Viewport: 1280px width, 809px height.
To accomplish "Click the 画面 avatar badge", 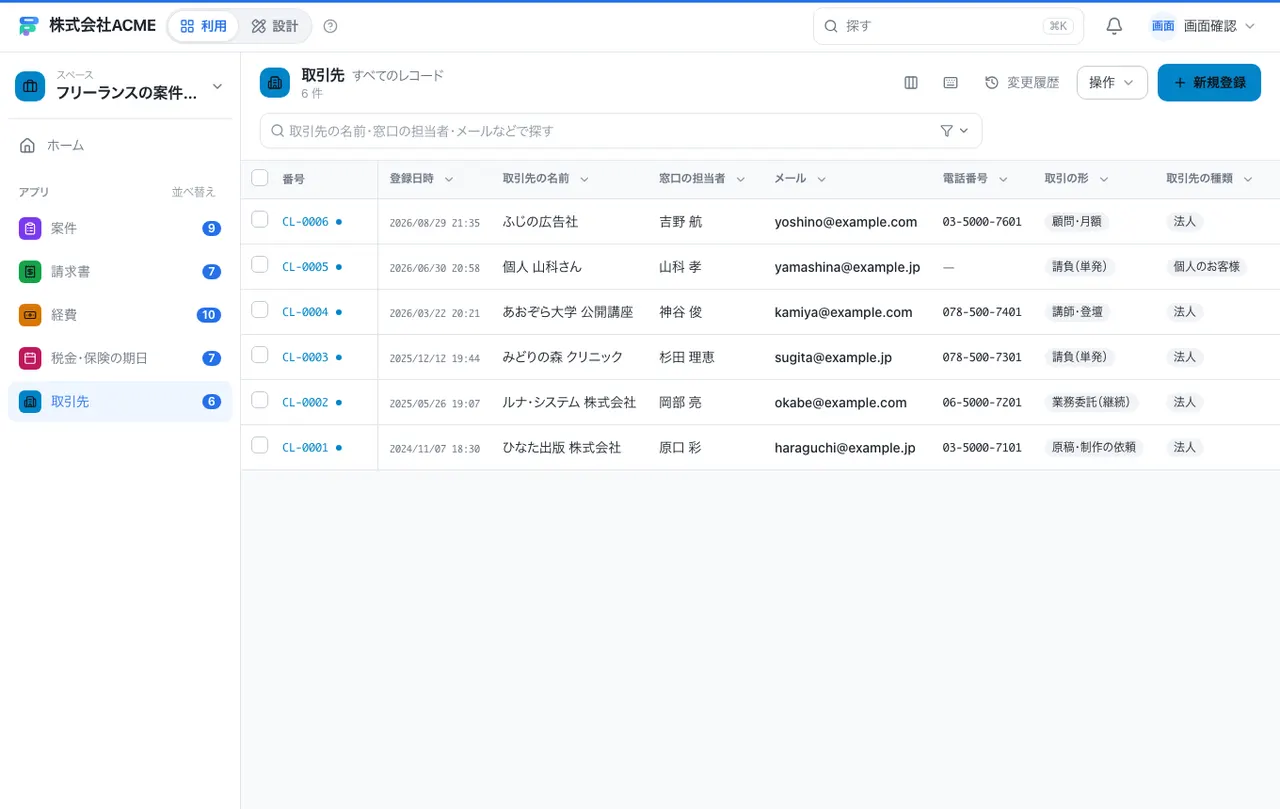I will pyautogui.click(x=1163, y=26).
